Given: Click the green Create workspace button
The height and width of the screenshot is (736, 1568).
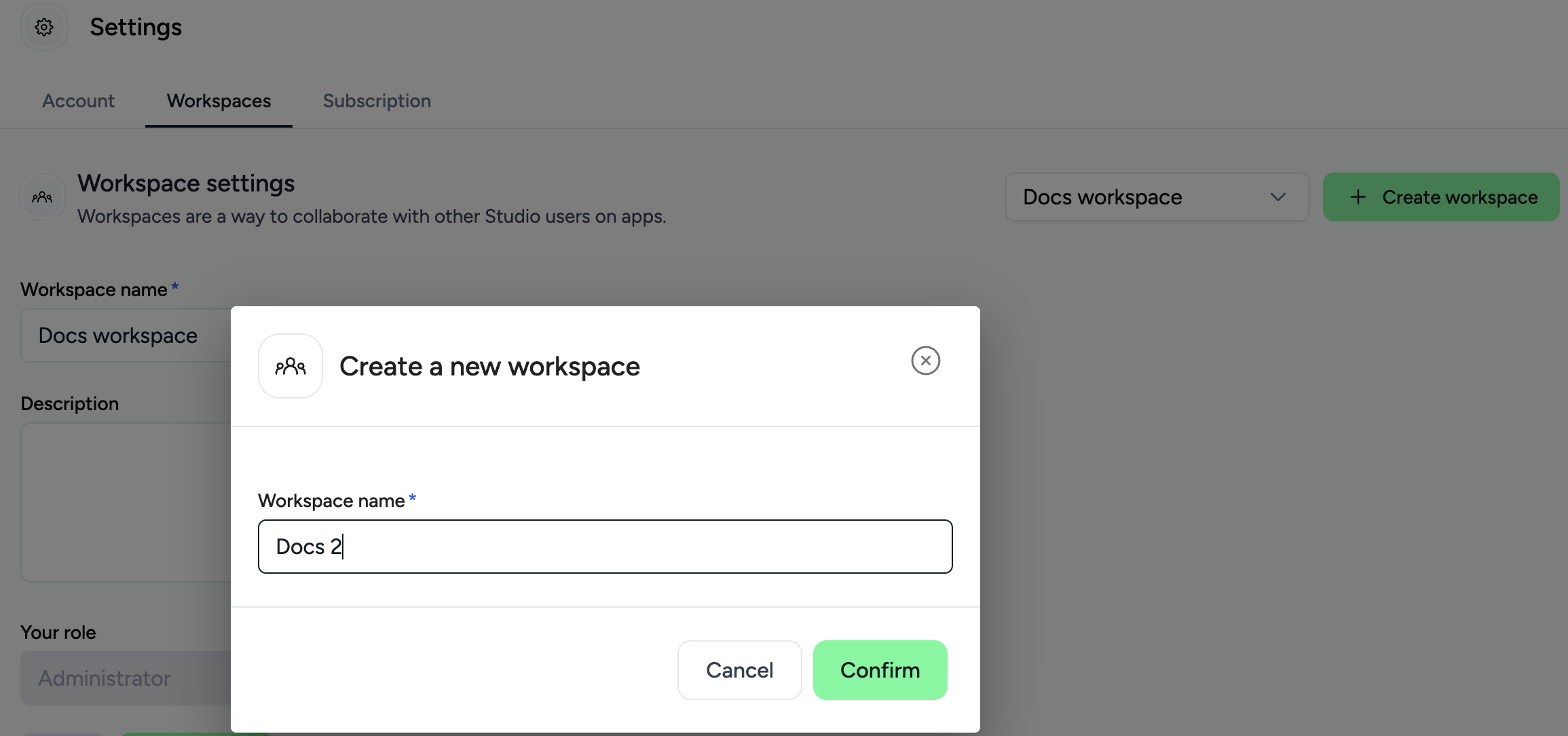Looking at the screenshot, I should (1440, 197).
